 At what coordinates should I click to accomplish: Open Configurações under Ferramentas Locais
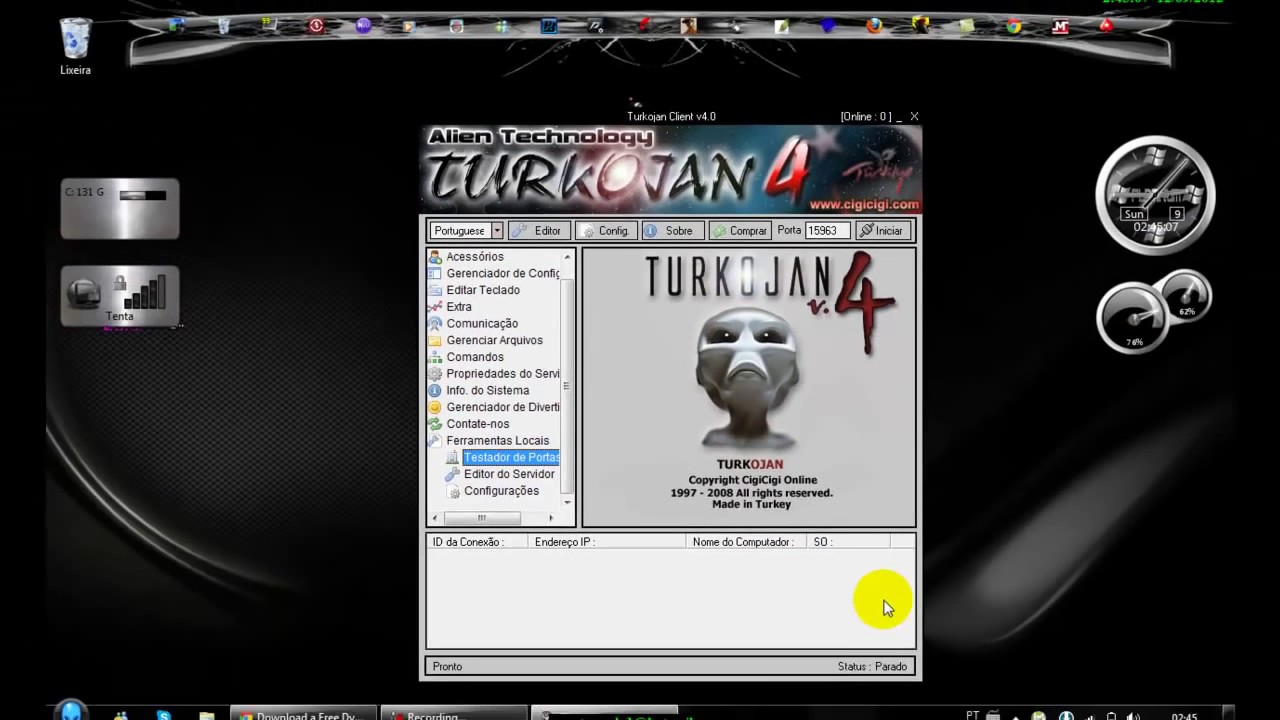500,491
